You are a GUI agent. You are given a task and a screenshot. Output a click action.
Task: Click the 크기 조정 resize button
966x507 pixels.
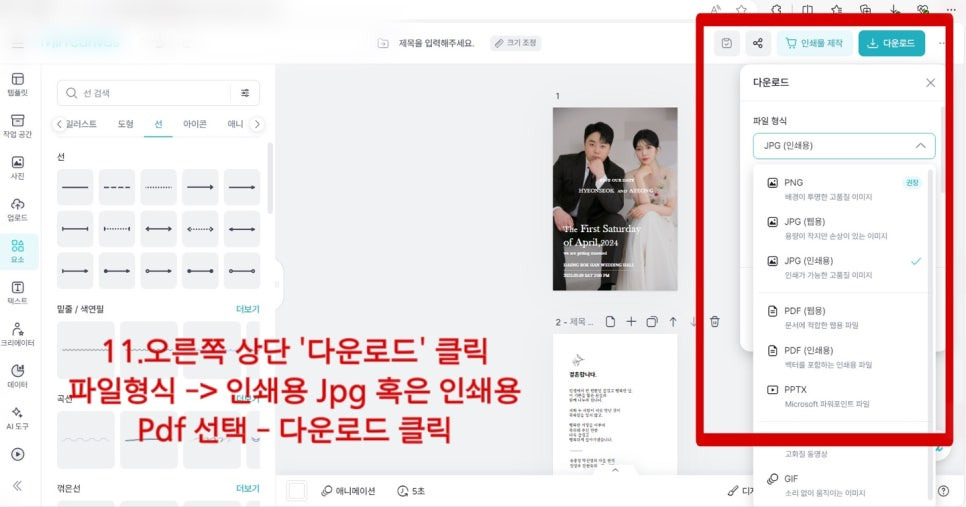point(516,43)
